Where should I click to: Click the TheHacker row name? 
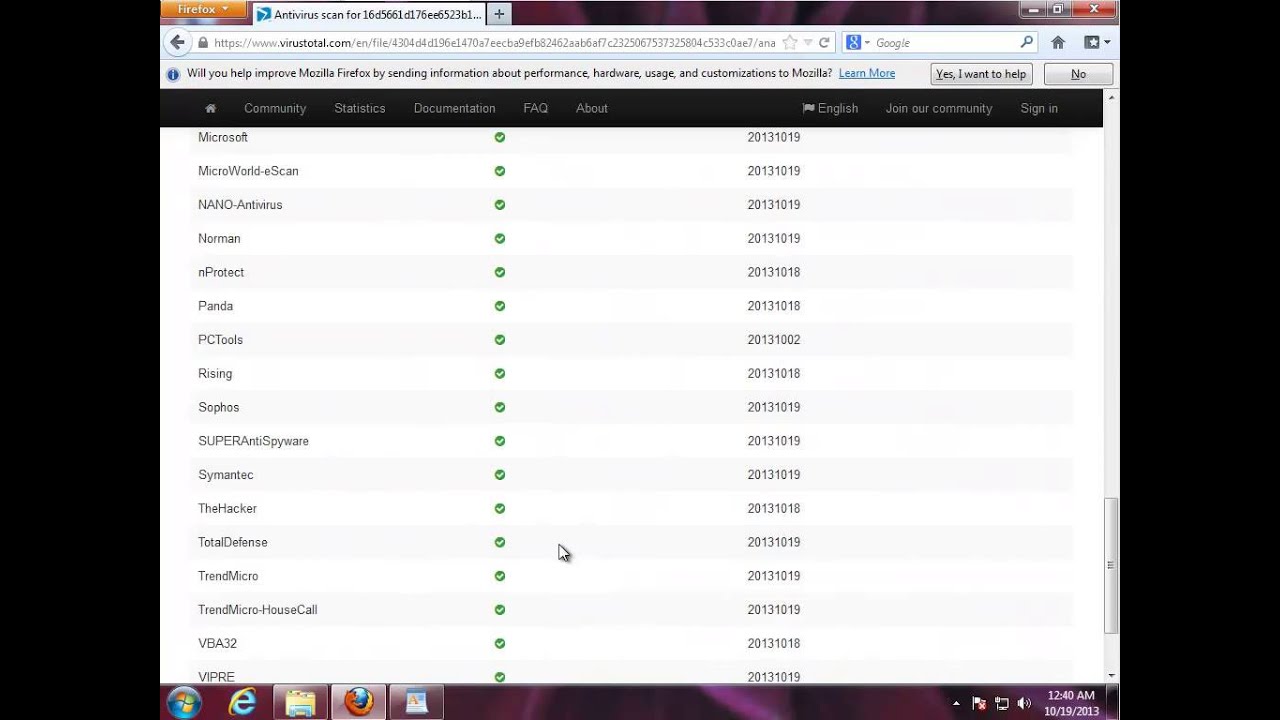pos(227,509)
